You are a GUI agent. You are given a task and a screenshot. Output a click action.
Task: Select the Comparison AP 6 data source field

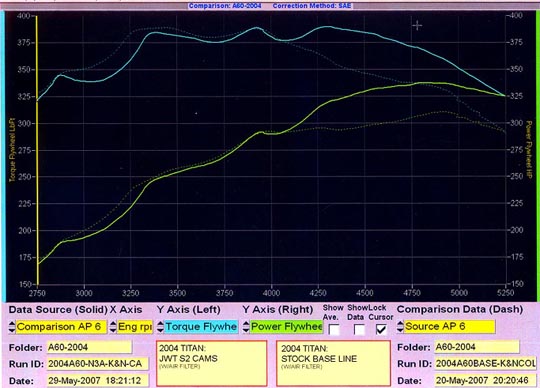(61, 327)
